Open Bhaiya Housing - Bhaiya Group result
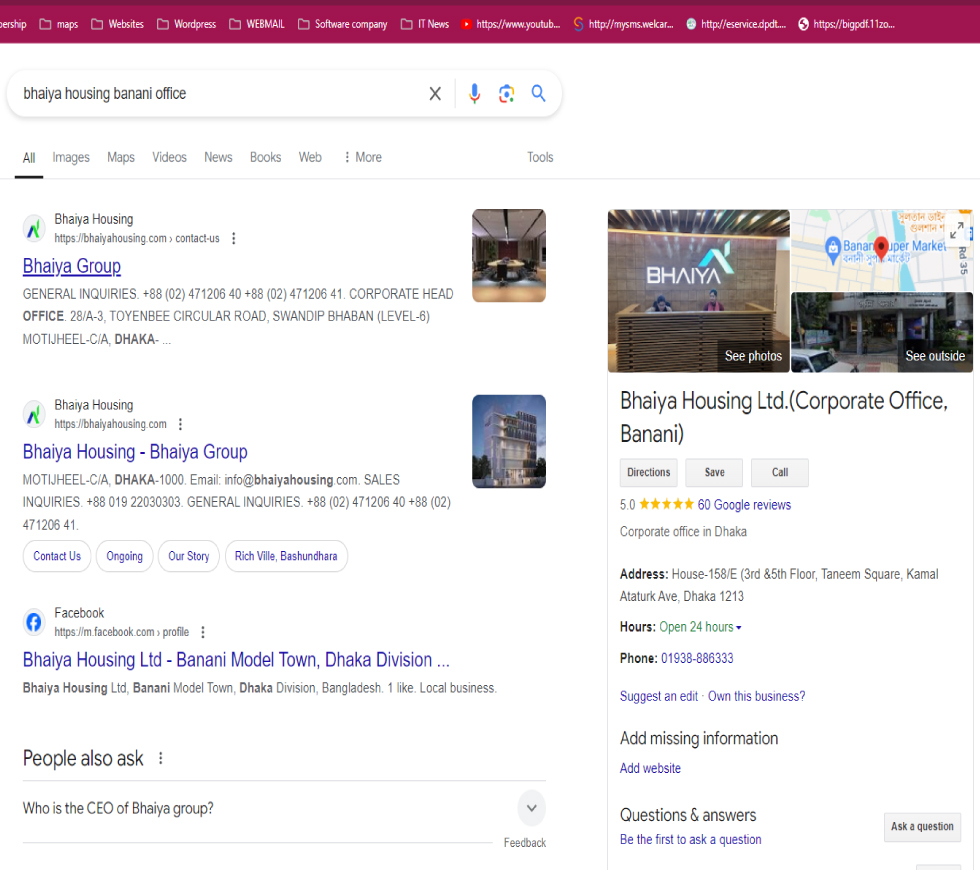The height and width of the screenshot is (870, 980). 135,452
